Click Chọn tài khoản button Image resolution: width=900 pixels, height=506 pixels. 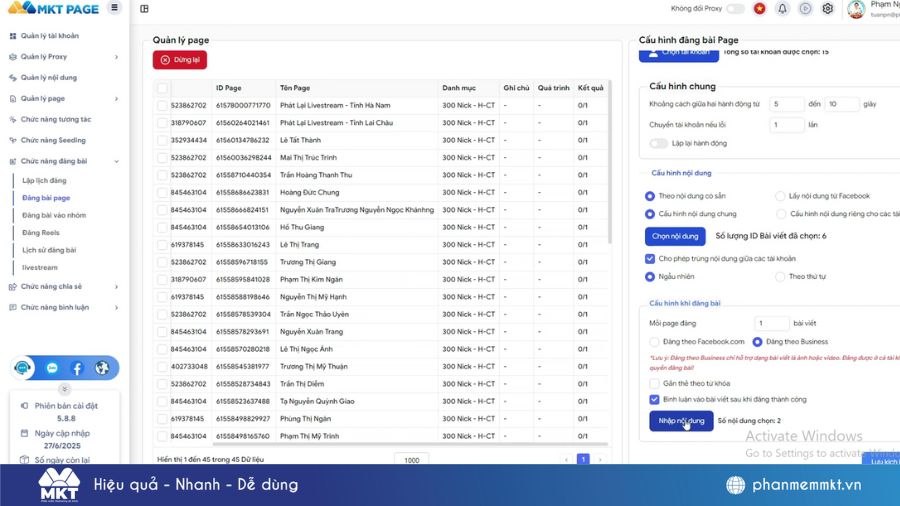678,55
